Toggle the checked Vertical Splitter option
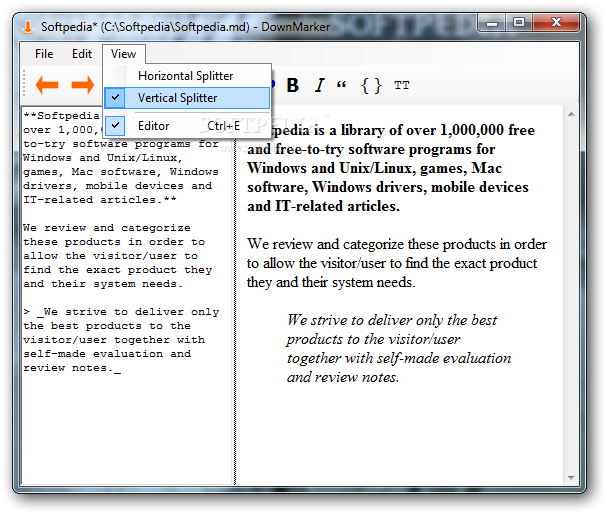 (187, 98)
